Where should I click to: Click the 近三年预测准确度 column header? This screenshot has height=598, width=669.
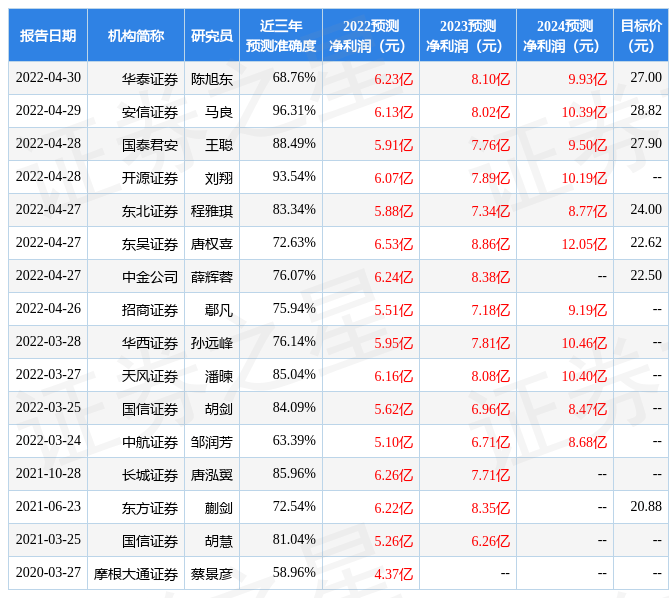point(281,35)
